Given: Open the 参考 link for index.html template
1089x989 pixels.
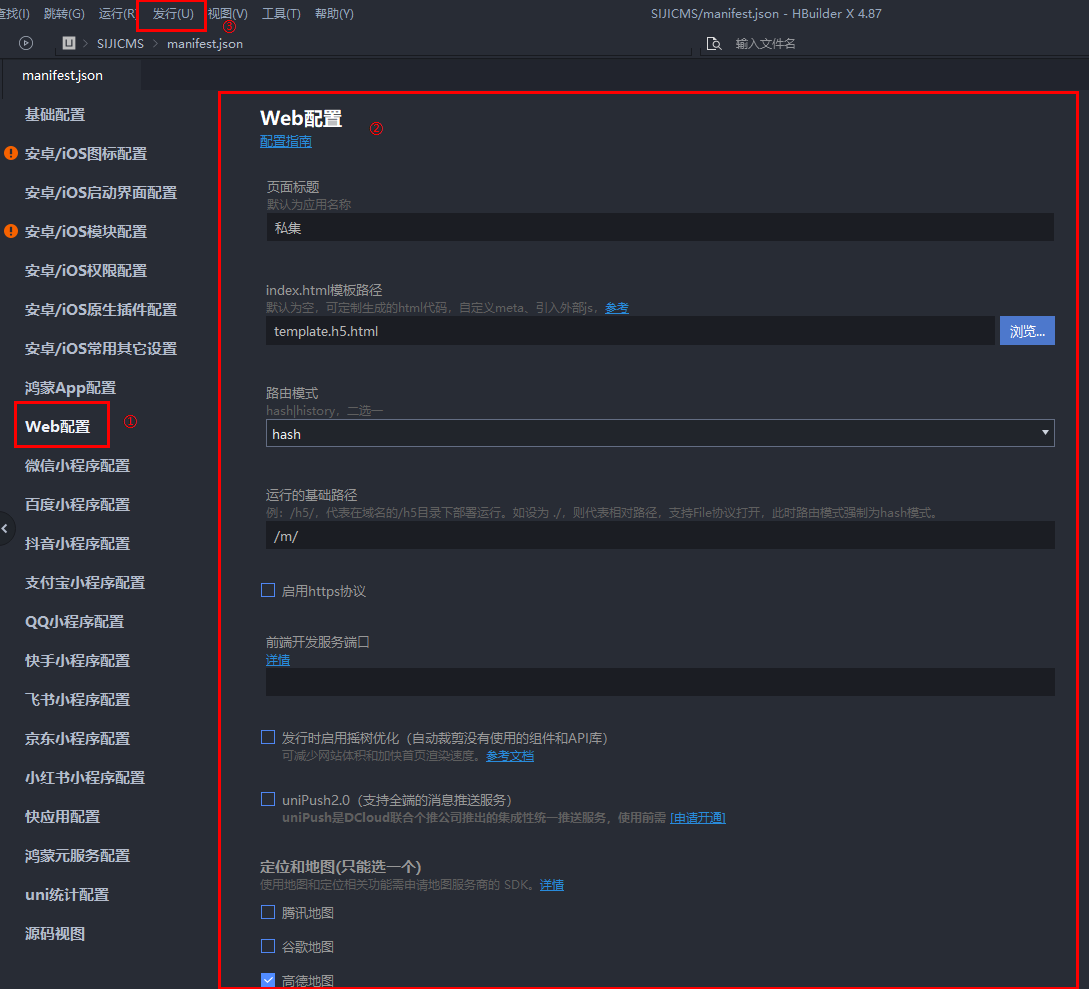Looking at the screenshot, I should [x=617, y=308].
